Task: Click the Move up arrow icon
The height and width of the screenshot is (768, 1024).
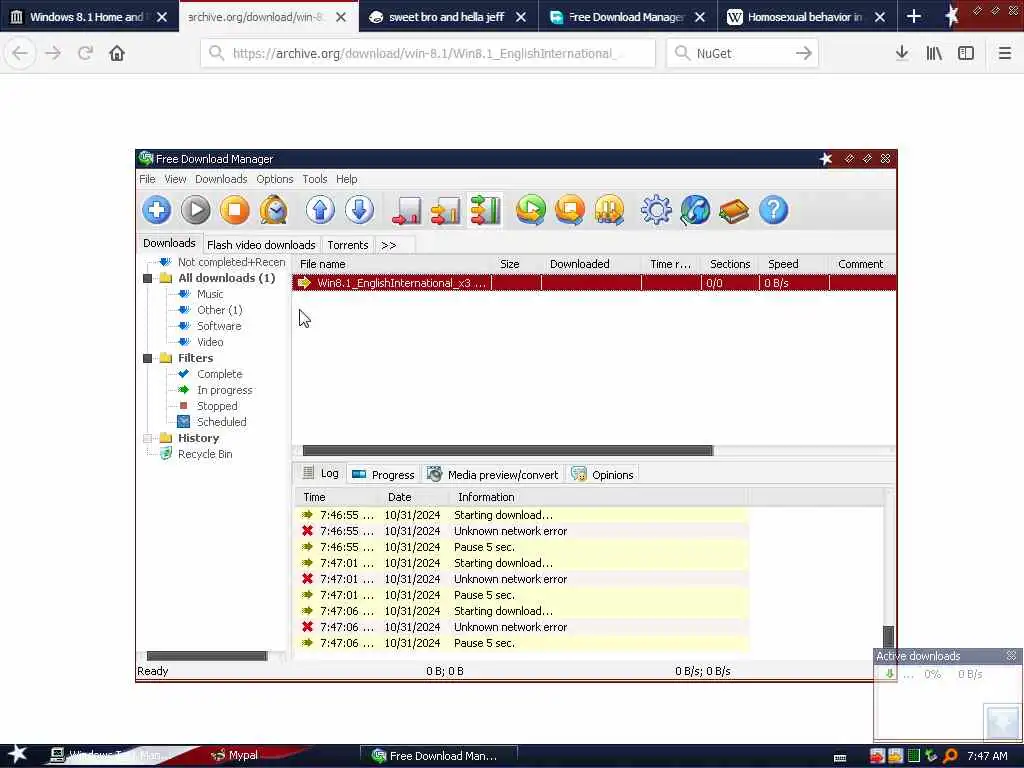Action: tap(320, 210)
